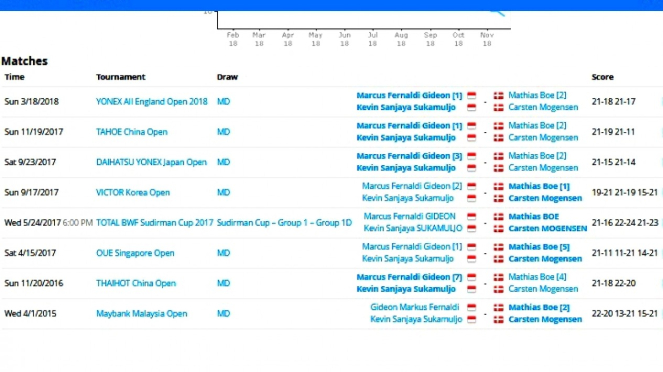663x372 pixels.
Task: Open TAHOE China Open tournament link
Action: tap(132, 132)
